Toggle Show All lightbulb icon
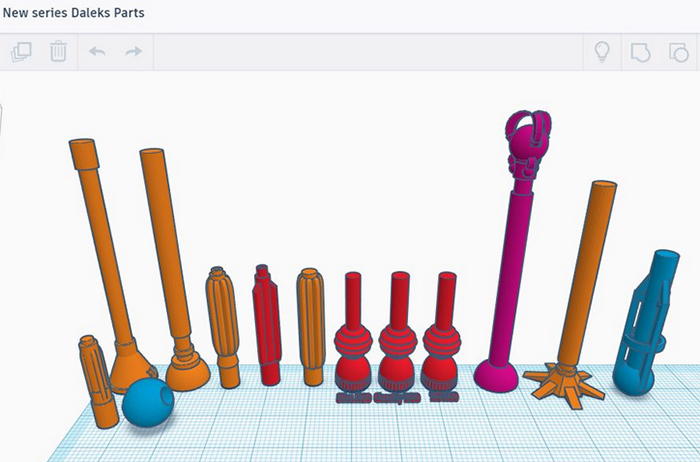Screen dimensions: 700x462 pyautogui.click(x=602, y=52)
